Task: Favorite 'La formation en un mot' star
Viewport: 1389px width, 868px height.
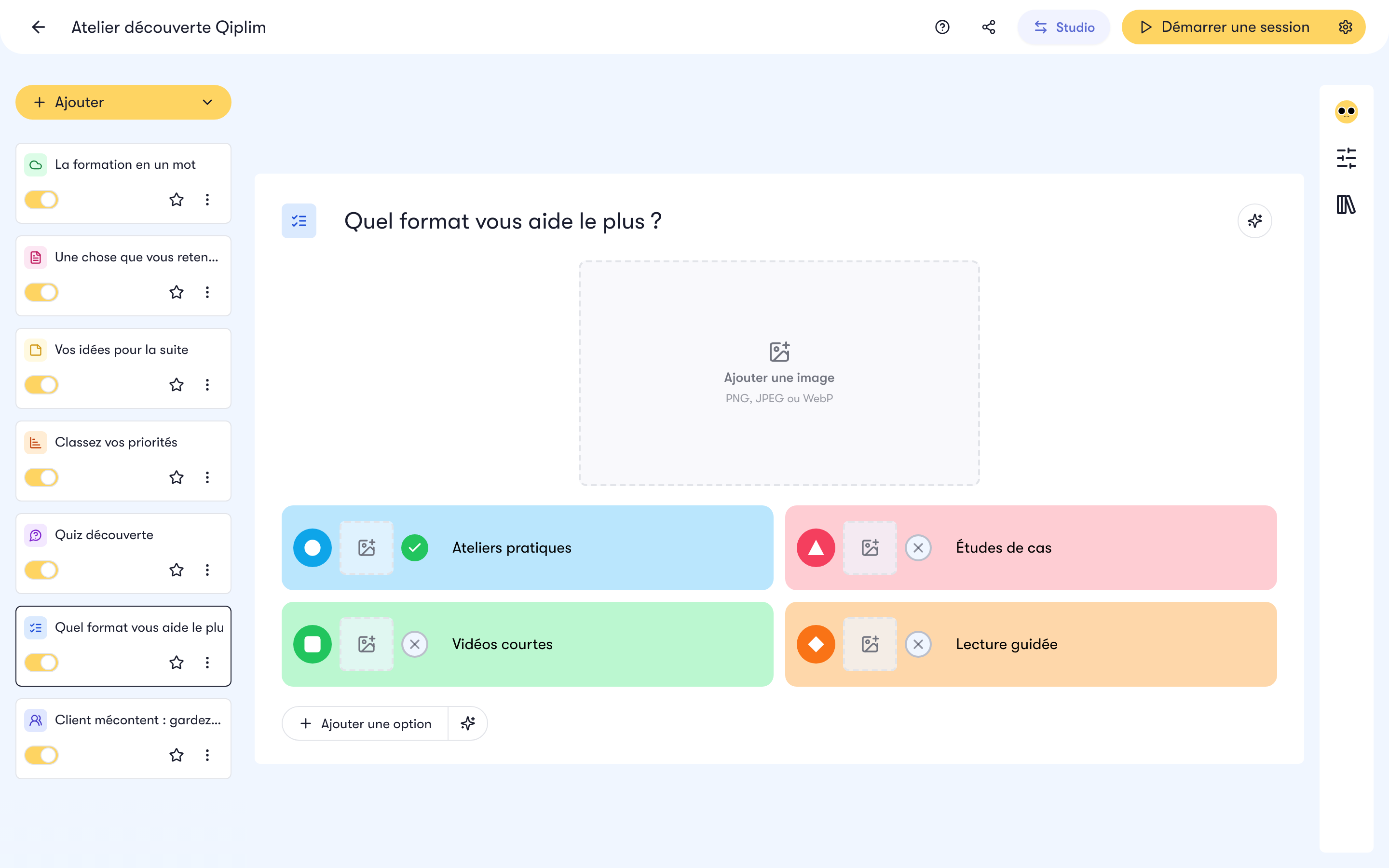Action: tap(176, 200)
